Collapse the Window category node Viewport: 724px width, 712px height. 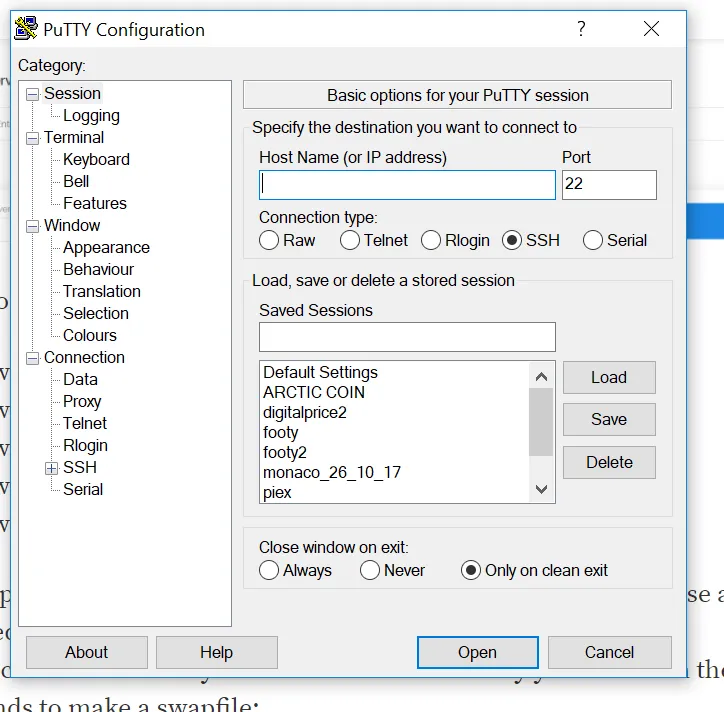[32, 226]
